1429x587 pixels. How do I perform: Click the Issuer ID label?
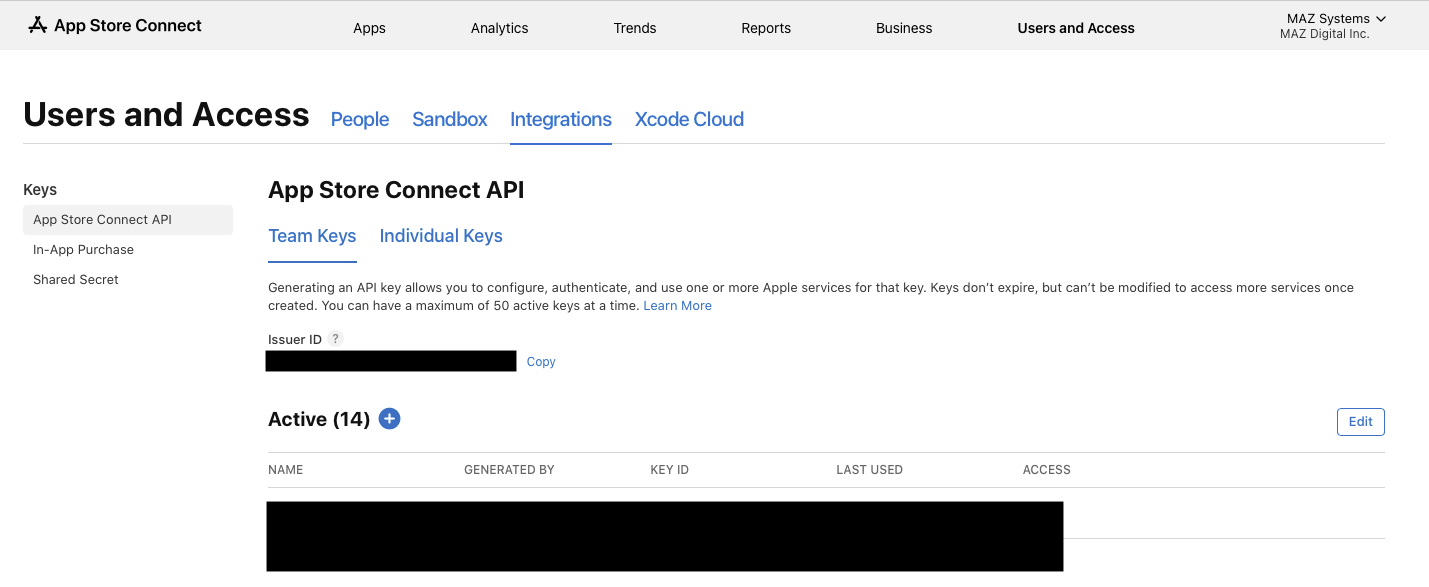295,340
